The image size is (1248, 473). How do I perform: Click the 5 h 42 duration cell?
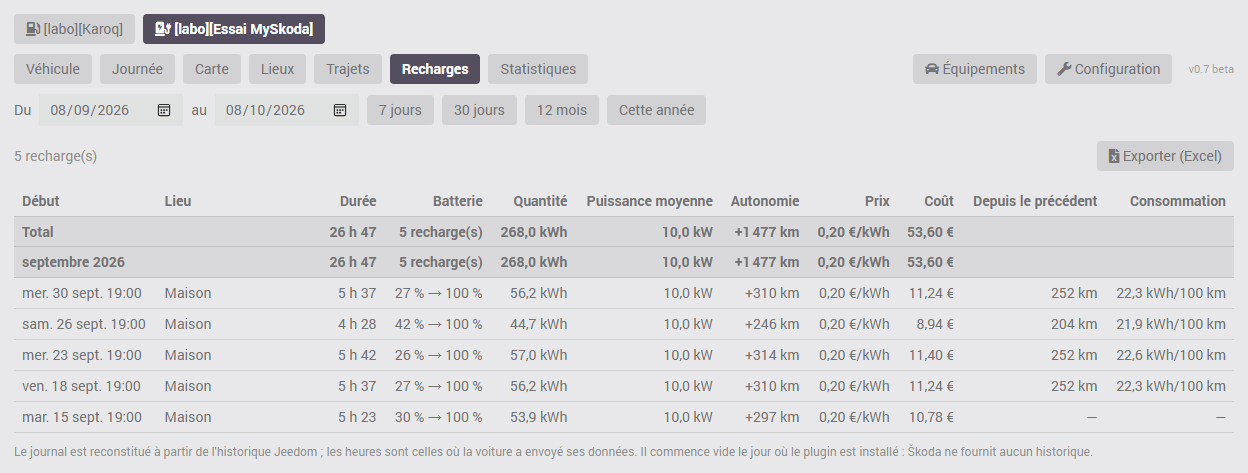point(357,355)
